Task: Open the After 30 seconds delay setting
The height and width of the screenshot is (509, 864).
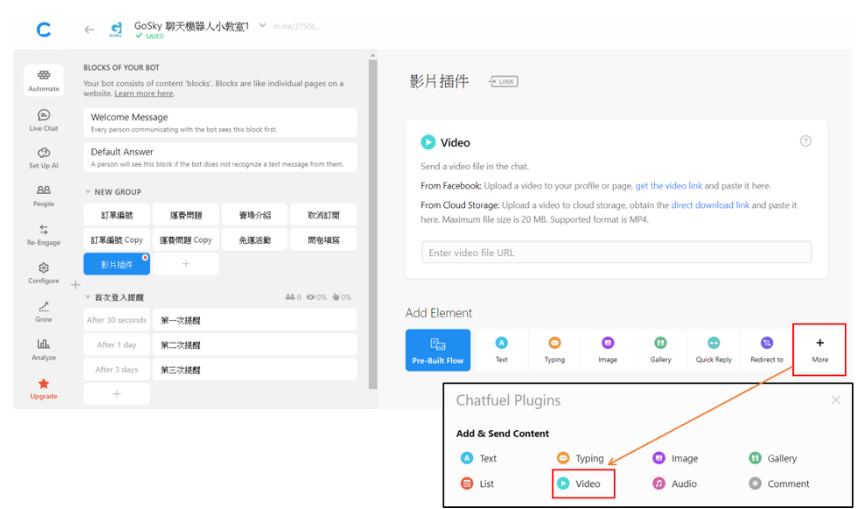Action: point(117,320)
